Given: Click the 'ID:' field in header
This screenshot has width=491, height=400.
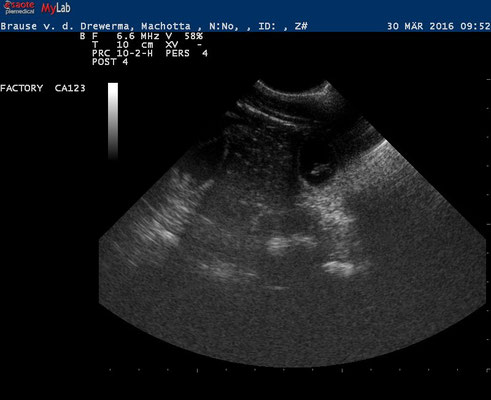Looking at the screenshot, I should (x=268, y=26).
